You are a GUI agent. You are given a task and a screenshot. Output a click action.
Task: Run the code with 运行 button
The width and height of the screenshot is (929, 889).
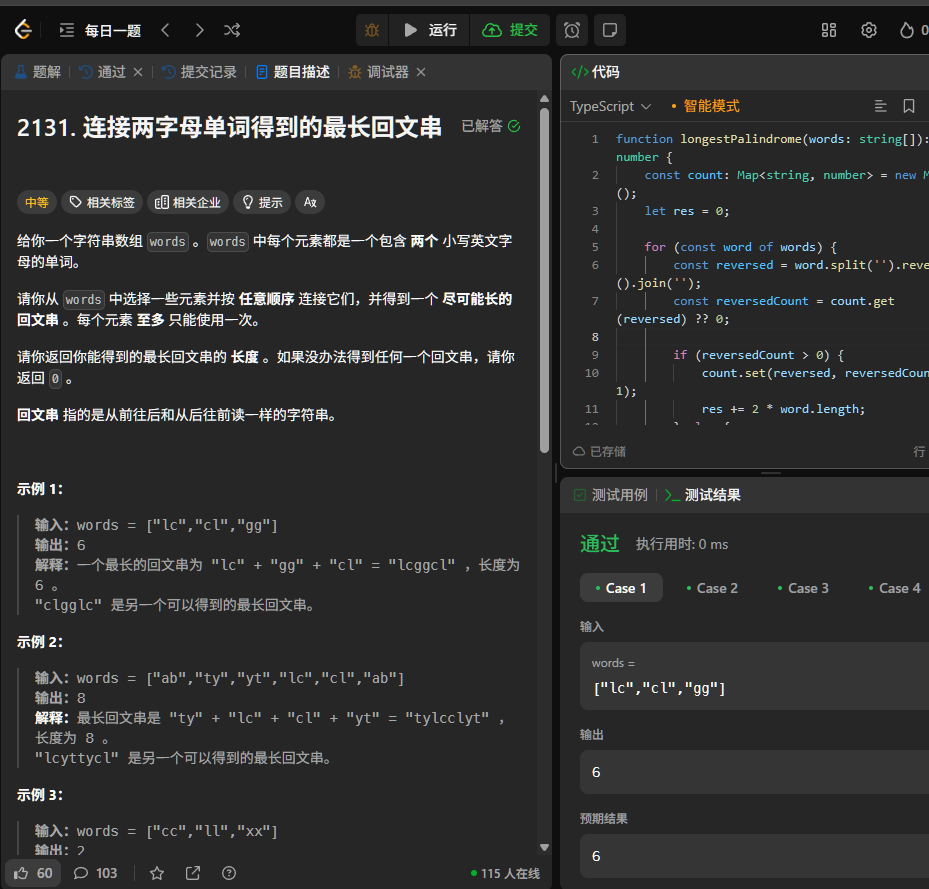click(430, 30)
